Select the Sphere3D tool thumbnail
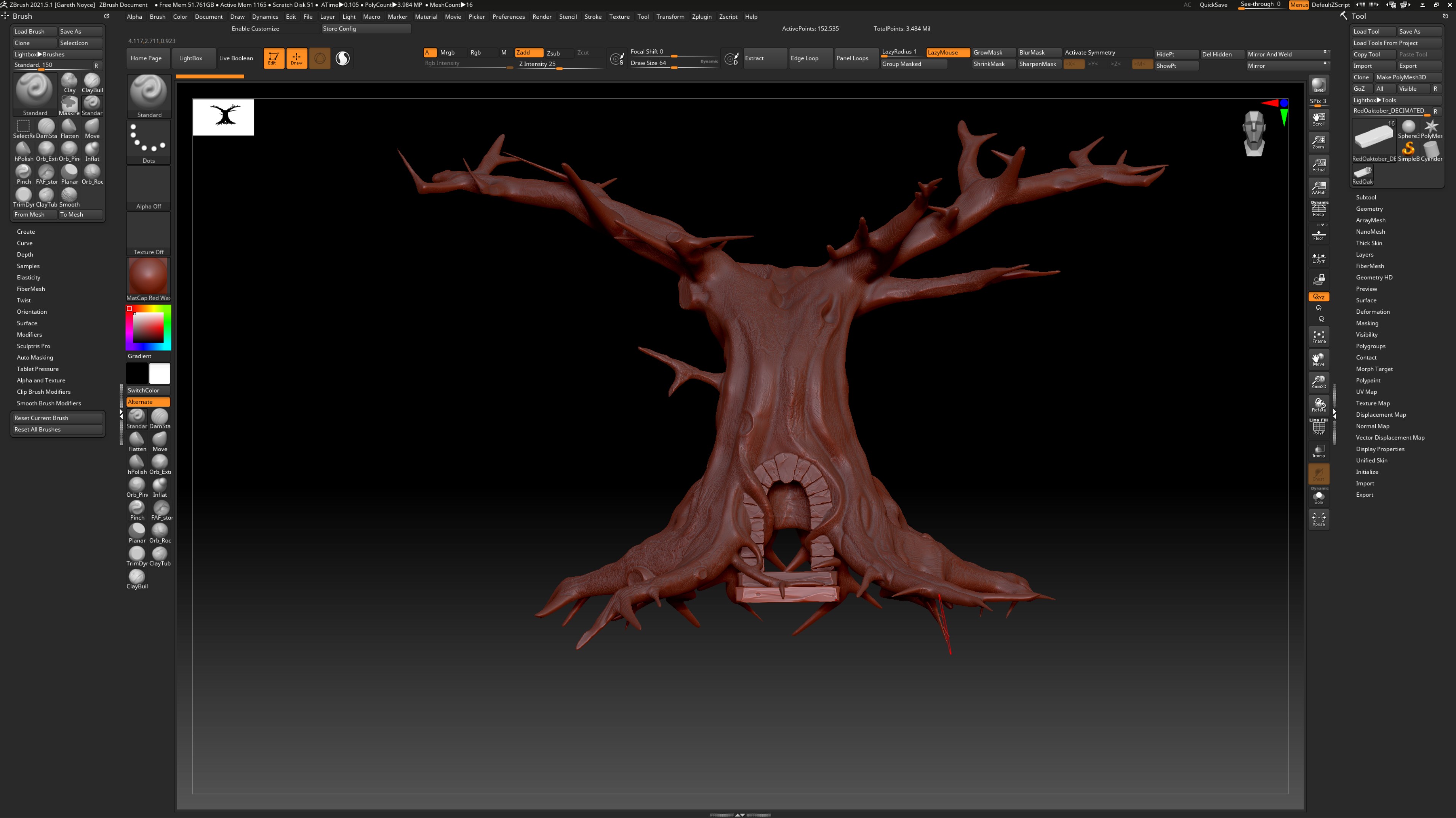 pyautogui.click(x=1408, y=129)
